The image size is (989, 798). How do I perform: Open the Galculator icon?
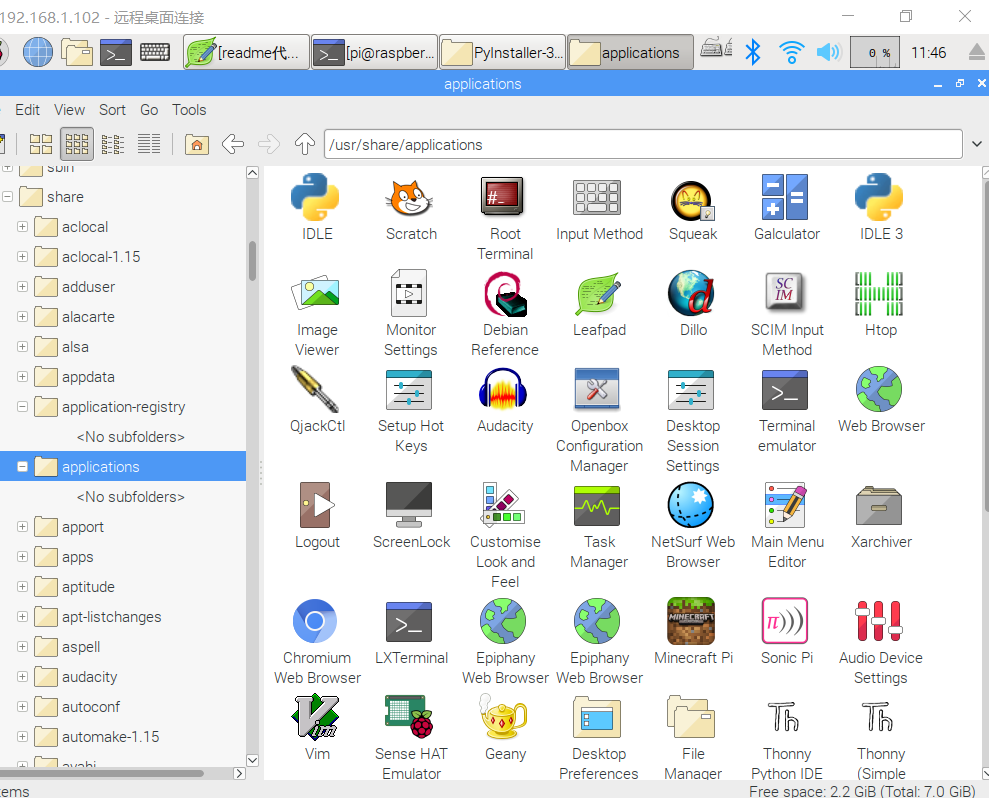pos(785,197)
